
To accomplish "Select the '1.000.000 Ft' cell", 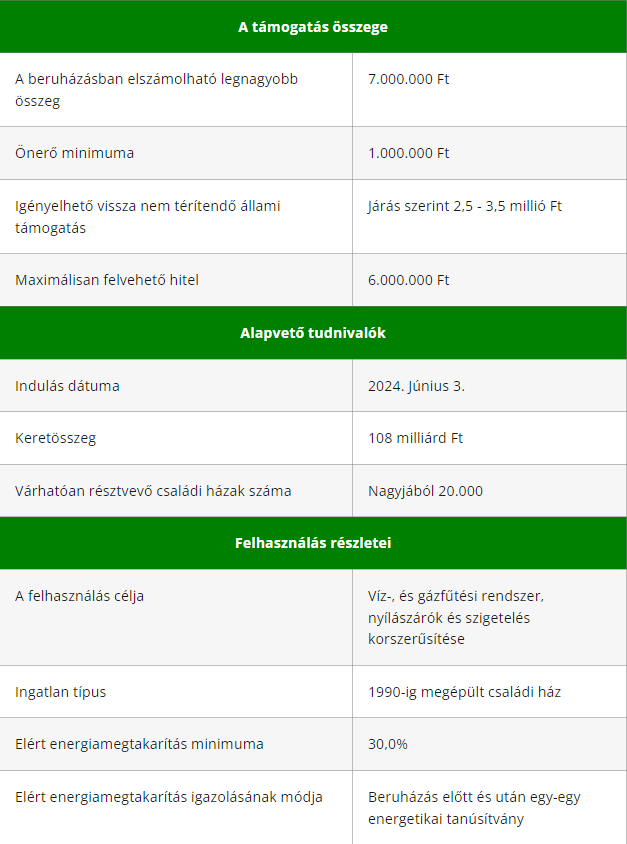I will [x=489, y=153].
